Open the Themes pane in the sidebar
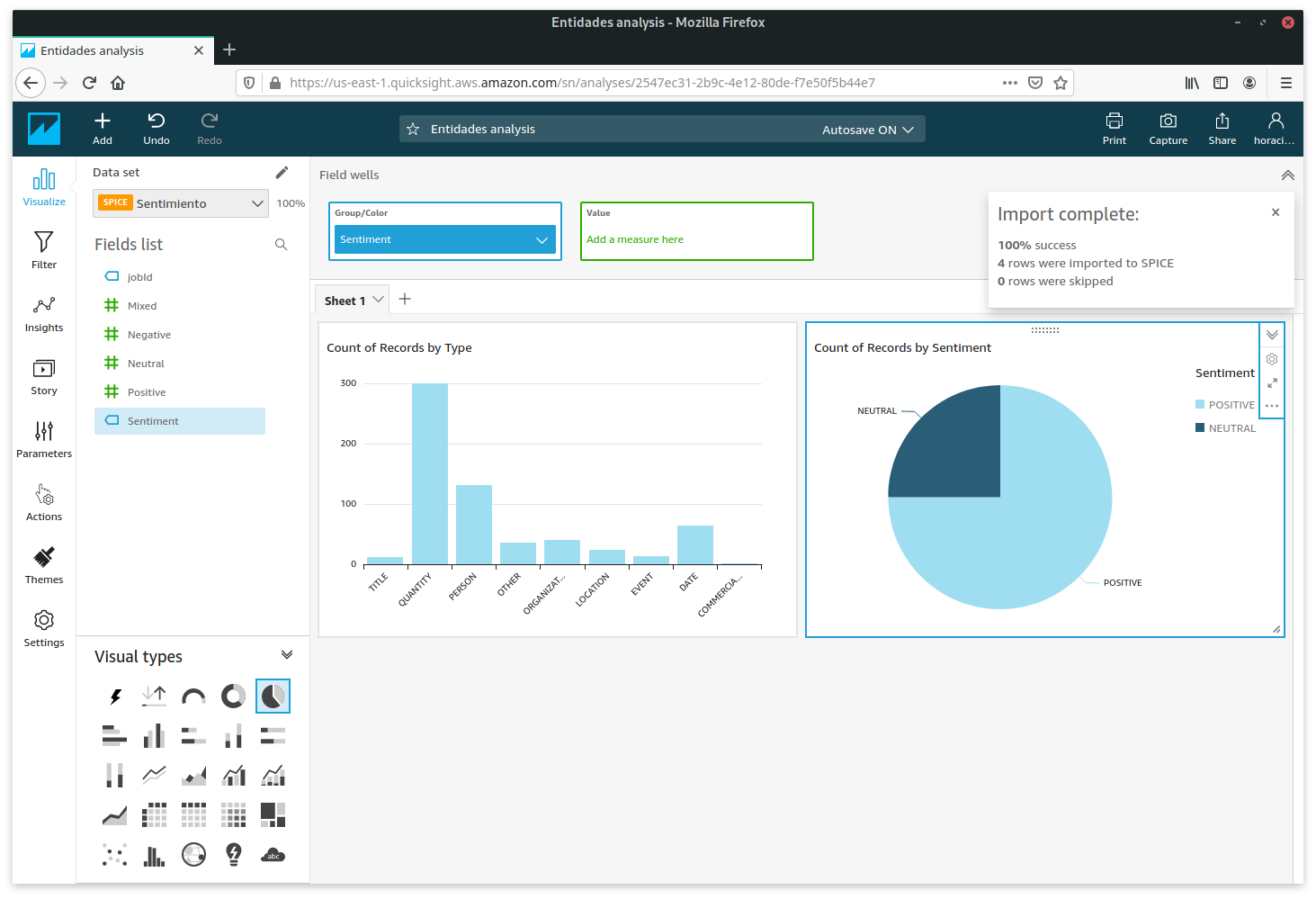Image resolution: width=1316 pixels, height=899 pixels. pyautogui.click(x=44, y=565)
